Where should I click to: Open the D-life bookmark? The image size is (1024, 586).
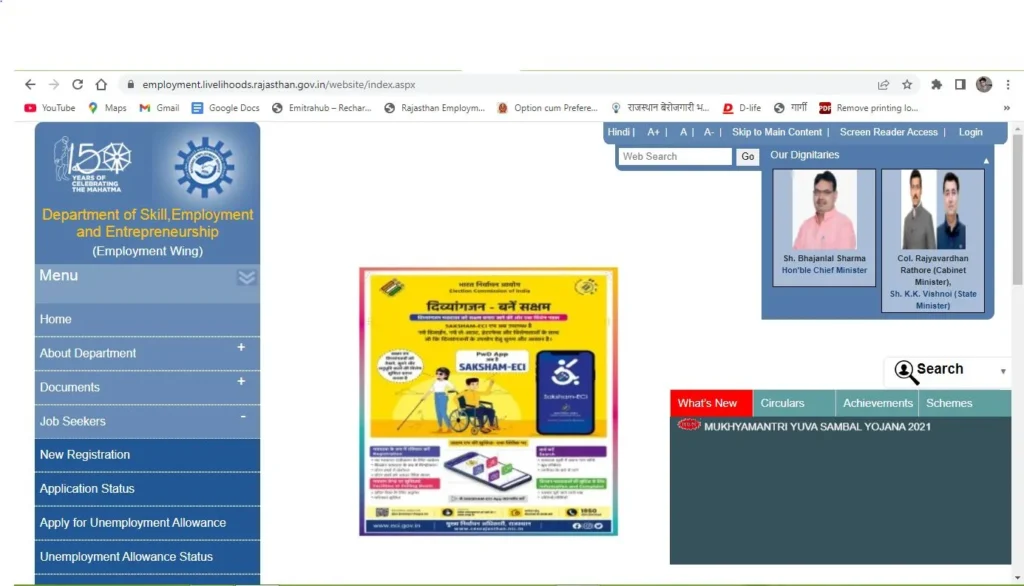tap(742, 108)
